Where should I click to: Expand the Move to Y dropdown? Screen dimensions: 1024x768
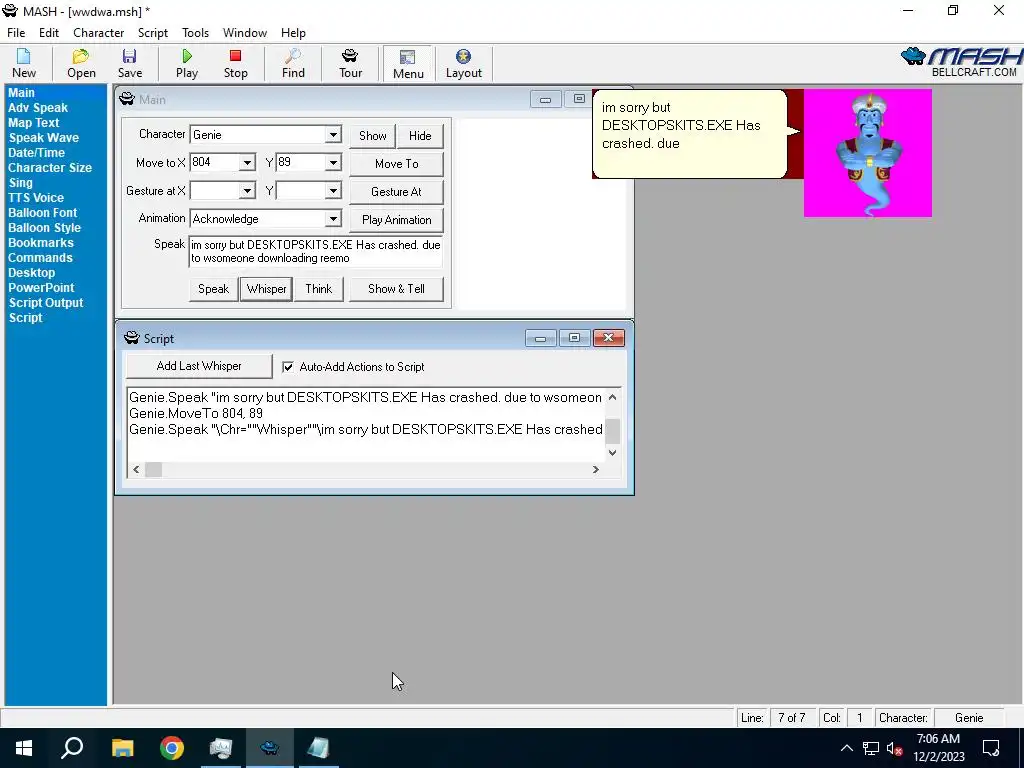pyautogui.click(x=333, y=163)
